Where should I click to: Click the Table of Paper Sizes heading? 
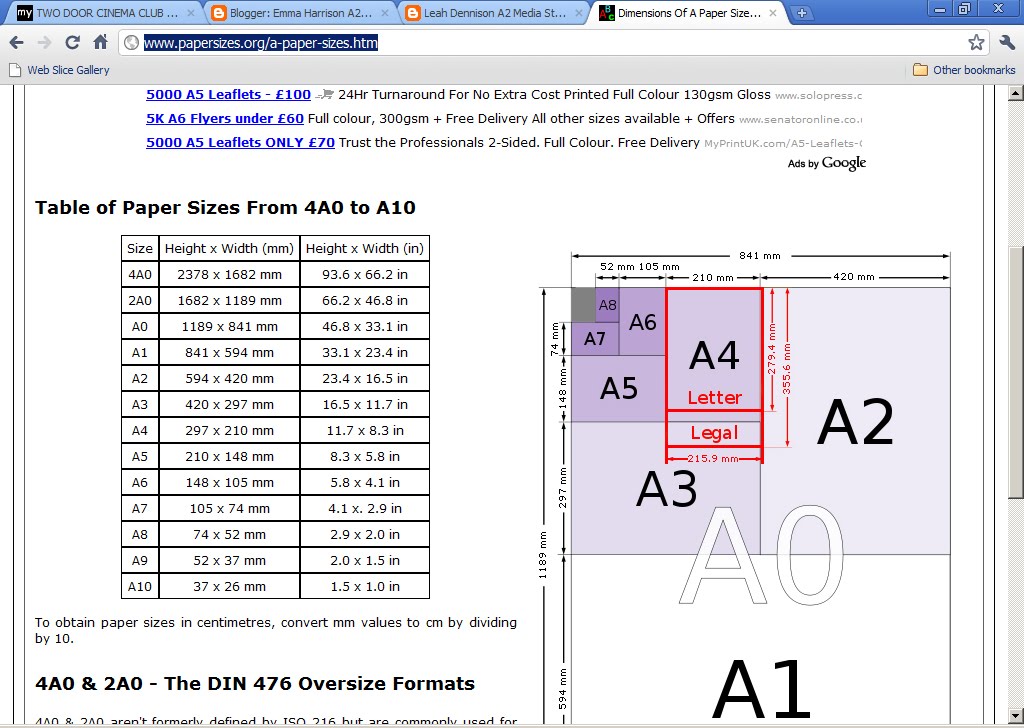(x=225, y=208)
